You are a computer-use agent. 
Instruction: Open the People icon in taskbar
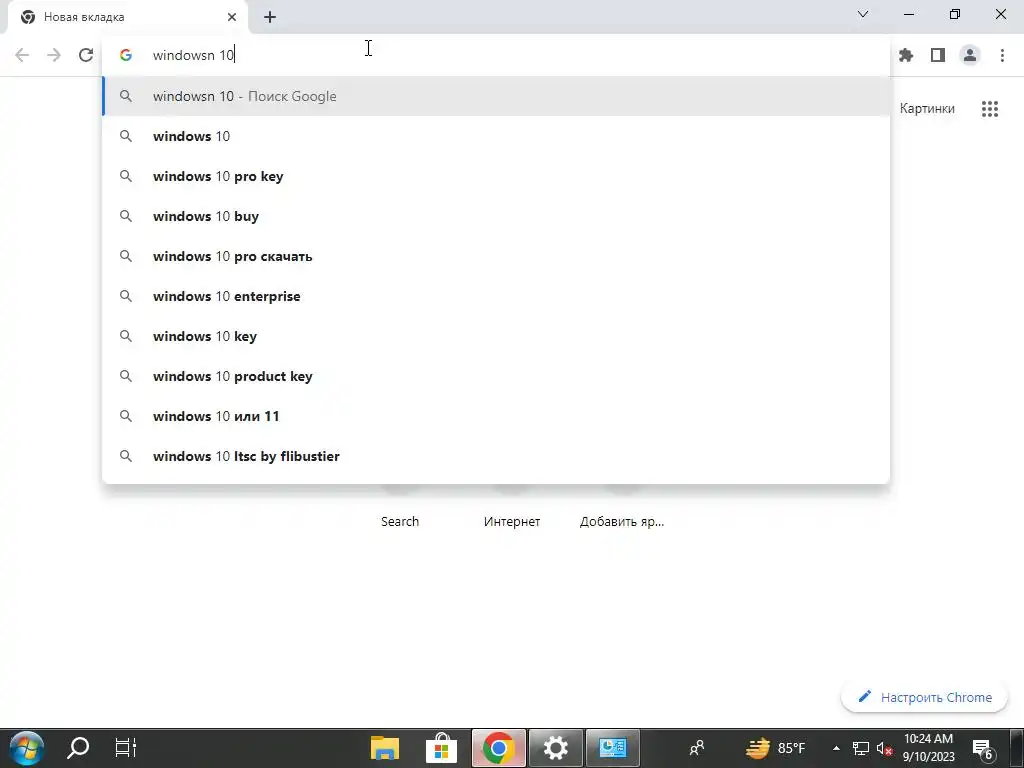[697, 748]
